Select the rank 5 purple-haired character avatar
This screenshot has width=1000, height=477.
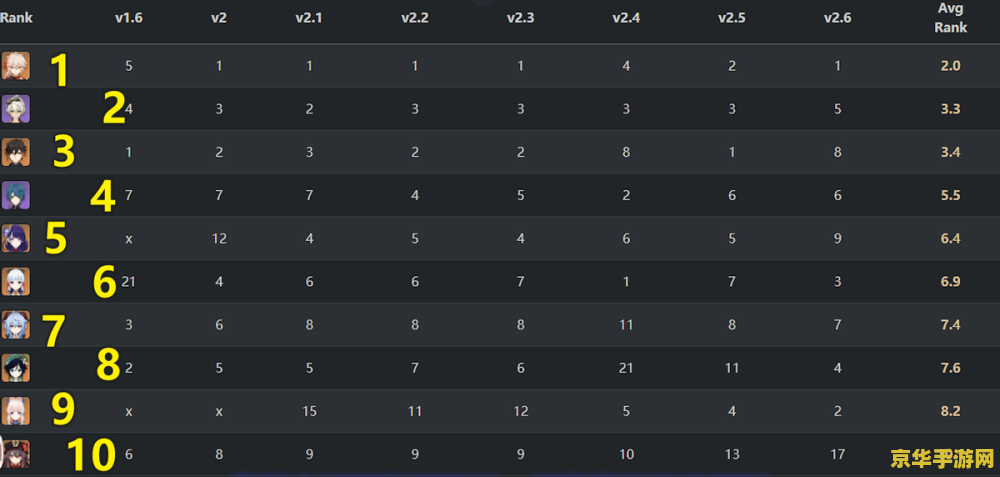[x=15, y=238]
